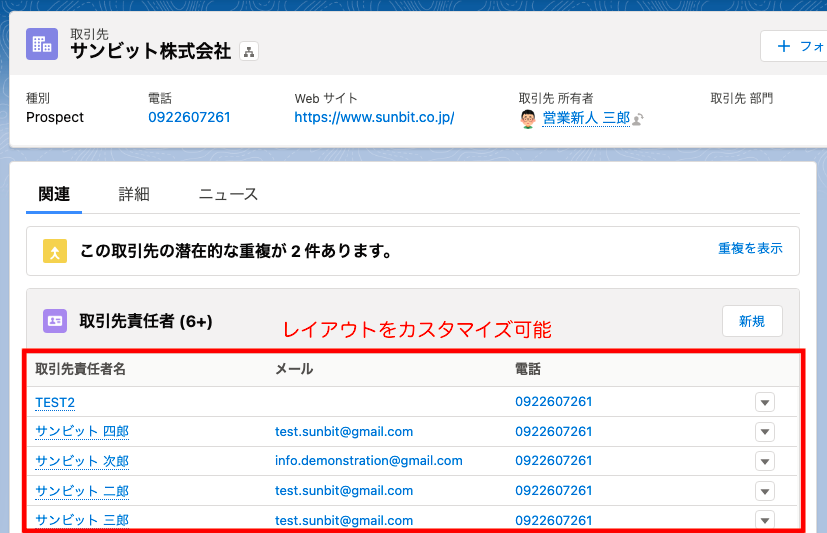The image size is (827, 533).
Task: Open row menu for サンビット 二郎
Action: (765, 491)
